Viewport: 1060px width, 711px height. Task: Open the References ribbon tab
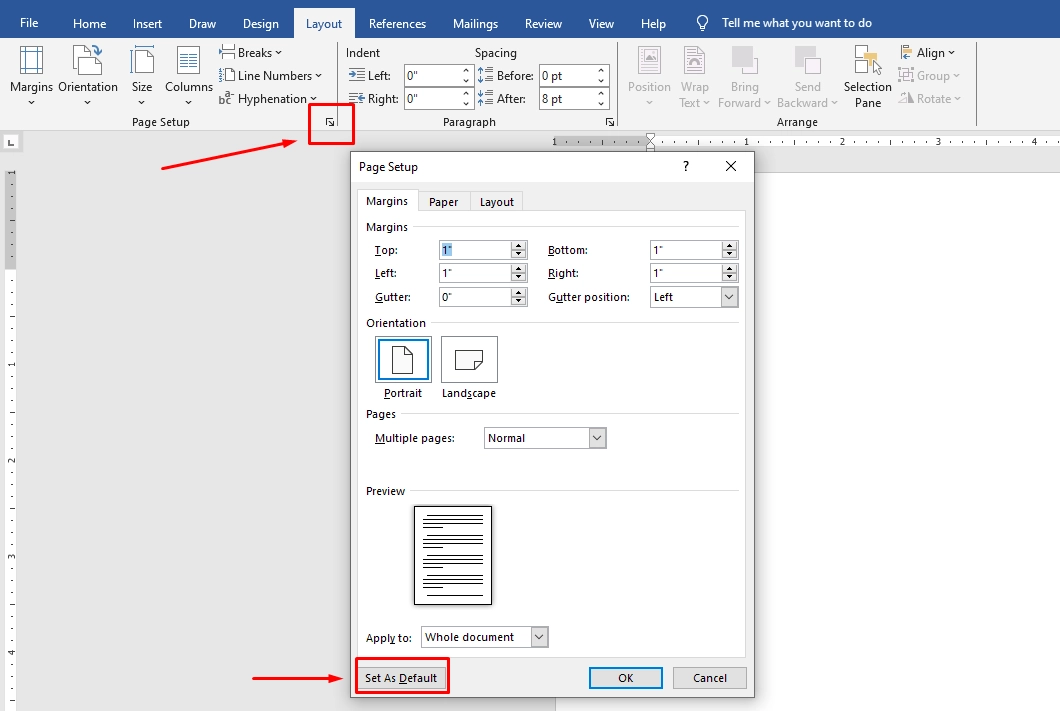pos(397,22)
